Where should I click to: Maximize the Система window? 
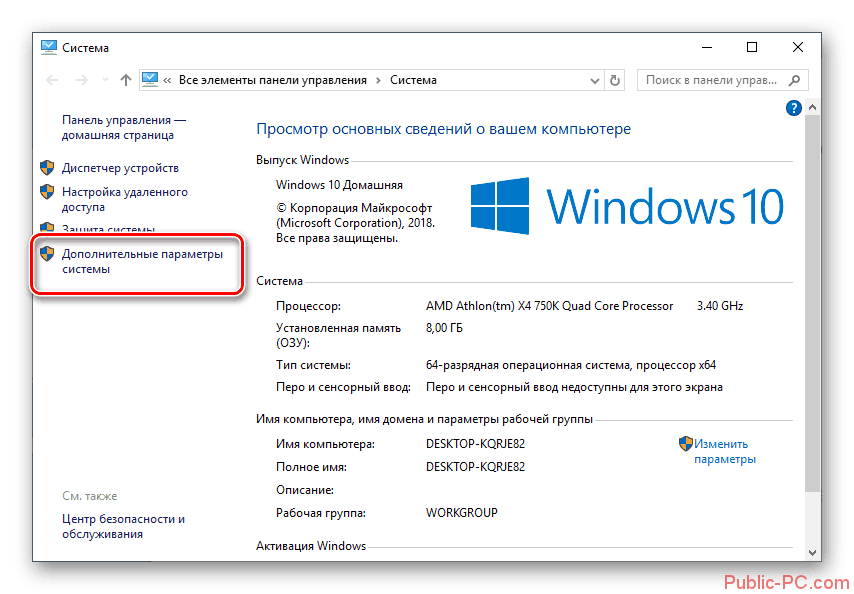tap(752, 47)
